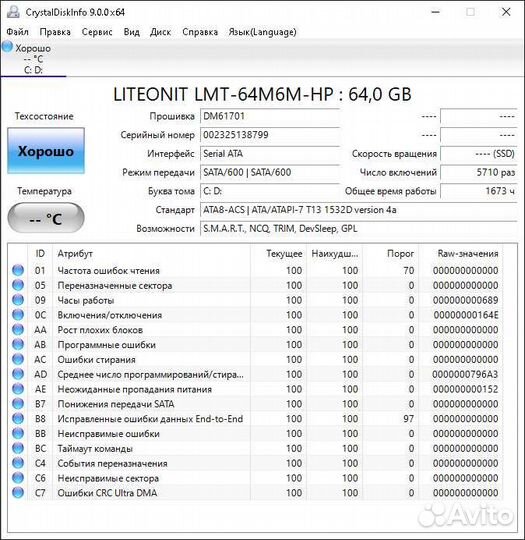Image resolution: width=525 pixels, height=540 pixels.
Task: Select the C: D: disk tab status icon
Action: point(7,47)
